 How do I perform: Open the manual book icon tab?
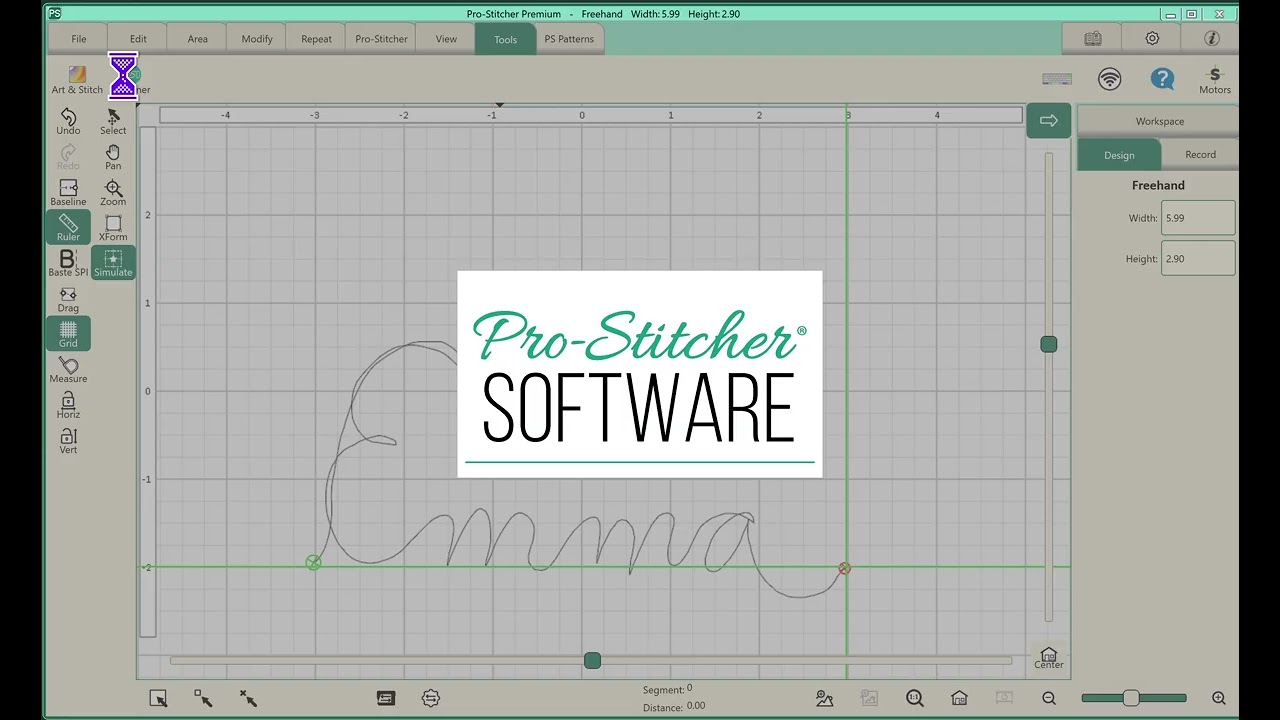pos(1093,39)
